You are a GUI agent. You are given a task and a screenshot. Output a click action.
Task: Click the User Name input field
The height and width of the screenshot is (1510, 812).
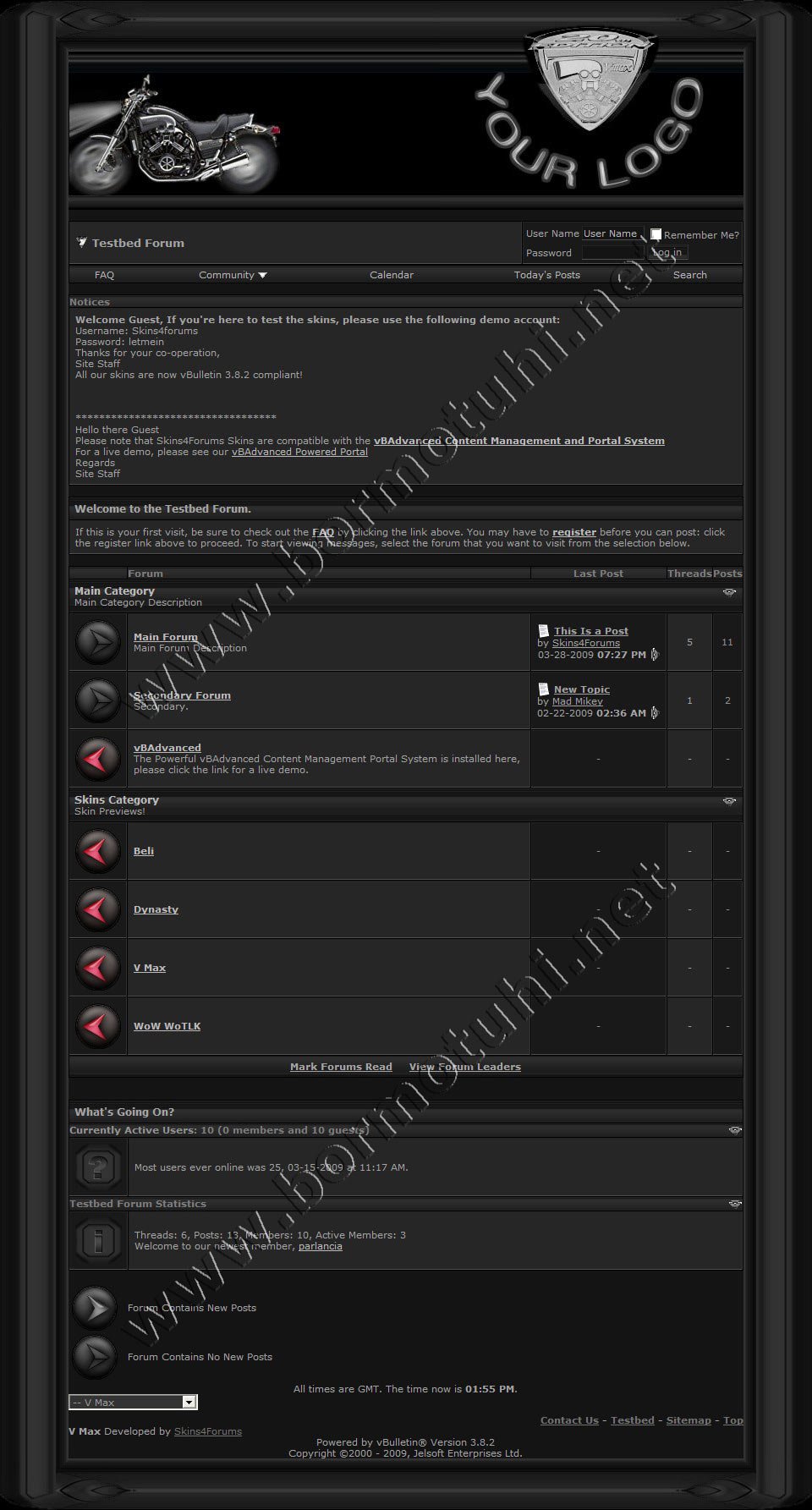612,233
